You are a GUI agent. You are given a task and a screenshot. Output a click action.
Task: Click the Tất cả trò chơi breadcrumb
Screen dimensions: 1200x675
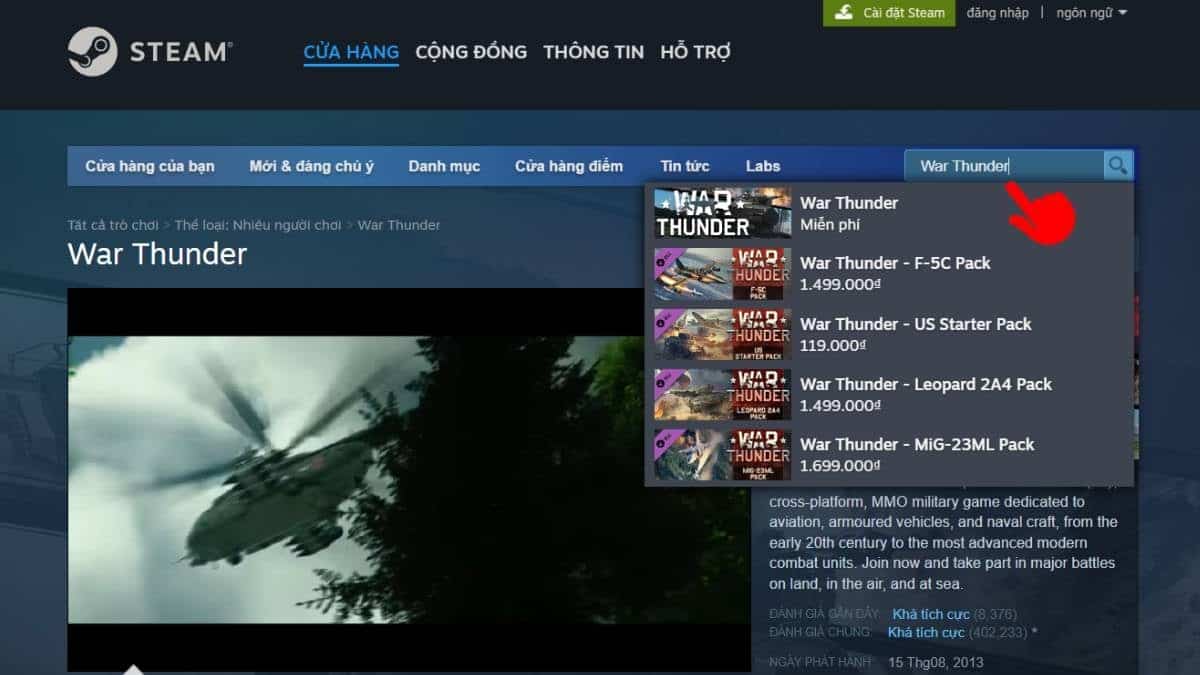pos(113,225)
